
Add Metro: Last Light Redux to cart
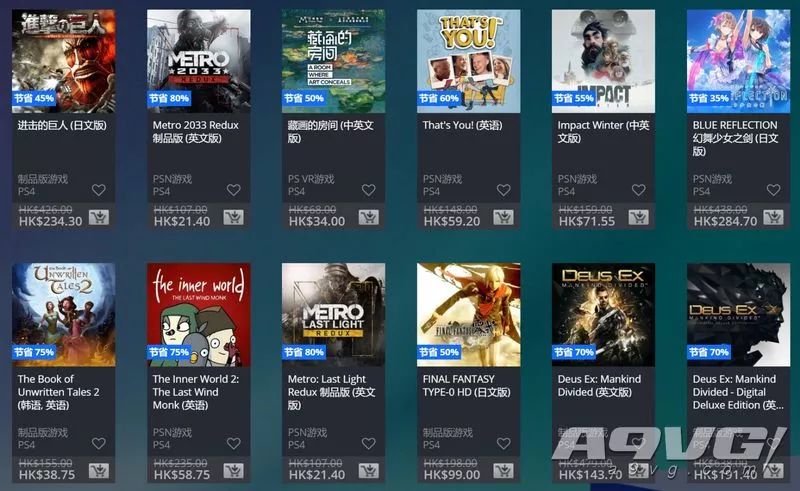tap(368, 471)
